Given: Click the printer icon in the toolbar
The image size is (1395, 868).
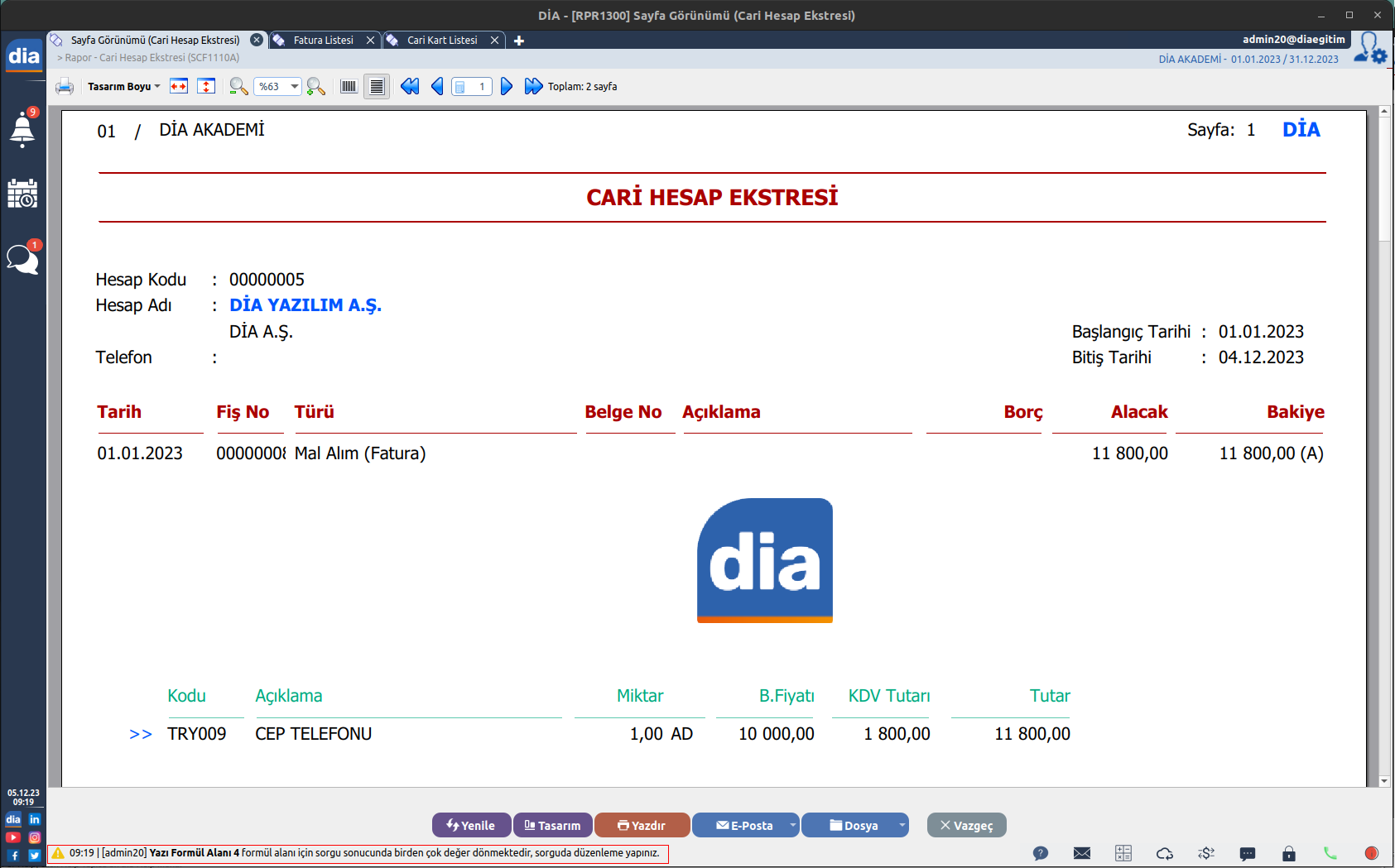Looking at the screenshot, I should point(65,87).
